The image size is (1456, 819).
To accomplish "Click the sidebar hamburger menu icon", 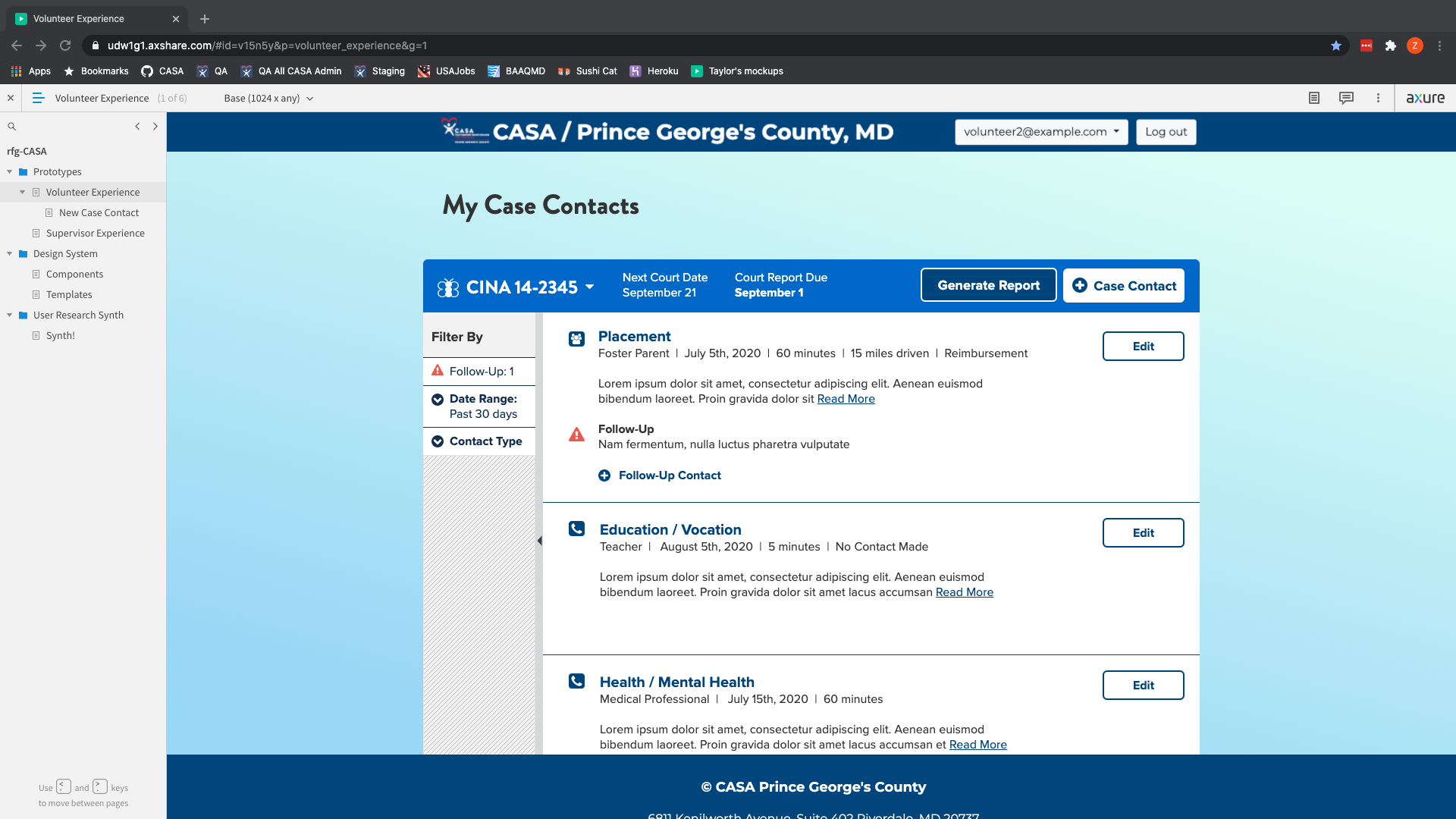I will coord(39,98).
